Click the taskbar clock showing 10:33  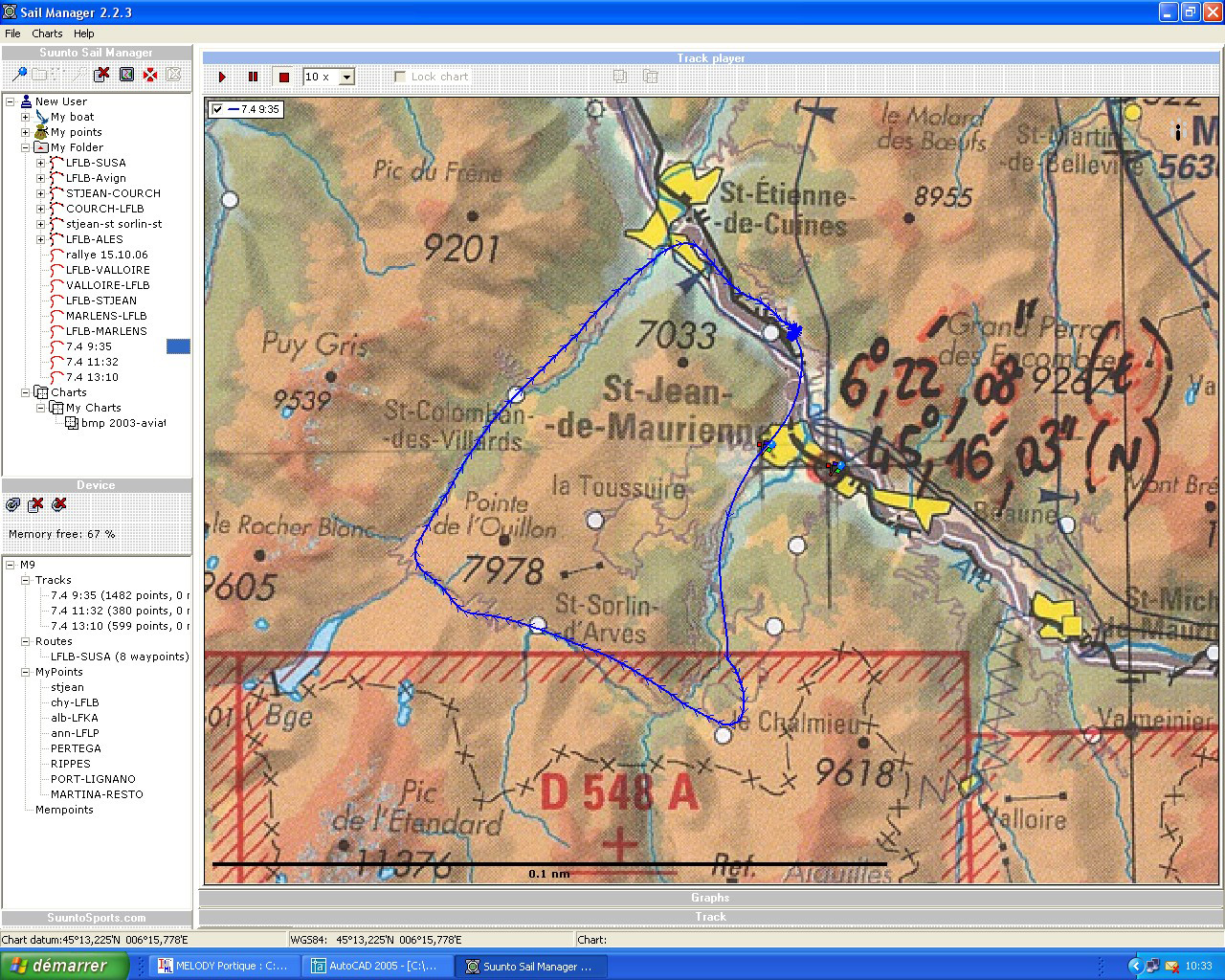(1198, 966)
